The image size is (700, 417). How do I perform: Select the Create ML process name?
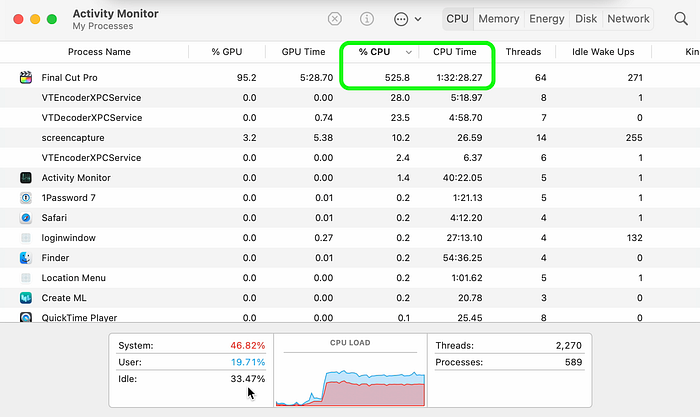64,298
